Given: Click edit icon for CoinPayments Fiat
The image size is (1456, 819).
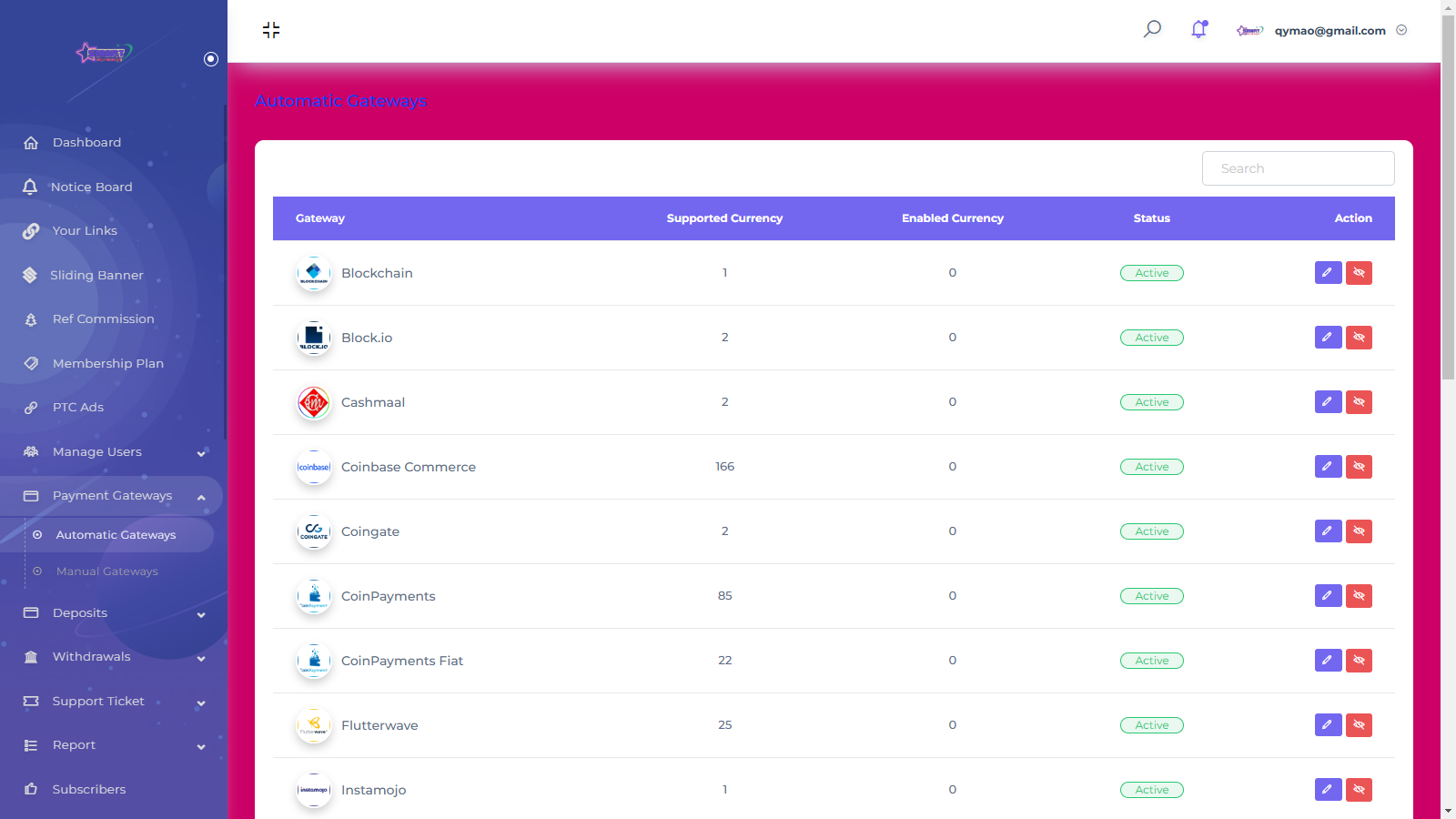Looking at the screenshot, I should [1328, 661].
